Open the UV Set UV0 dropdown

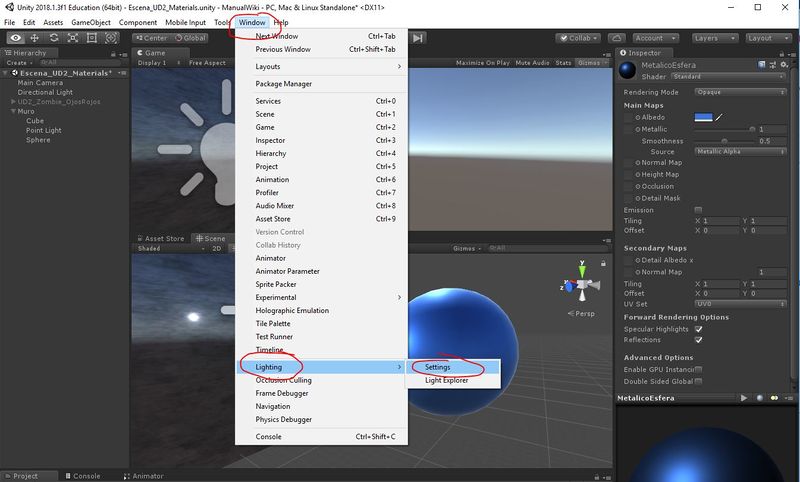pyautogui.click(x=740, y=304)
